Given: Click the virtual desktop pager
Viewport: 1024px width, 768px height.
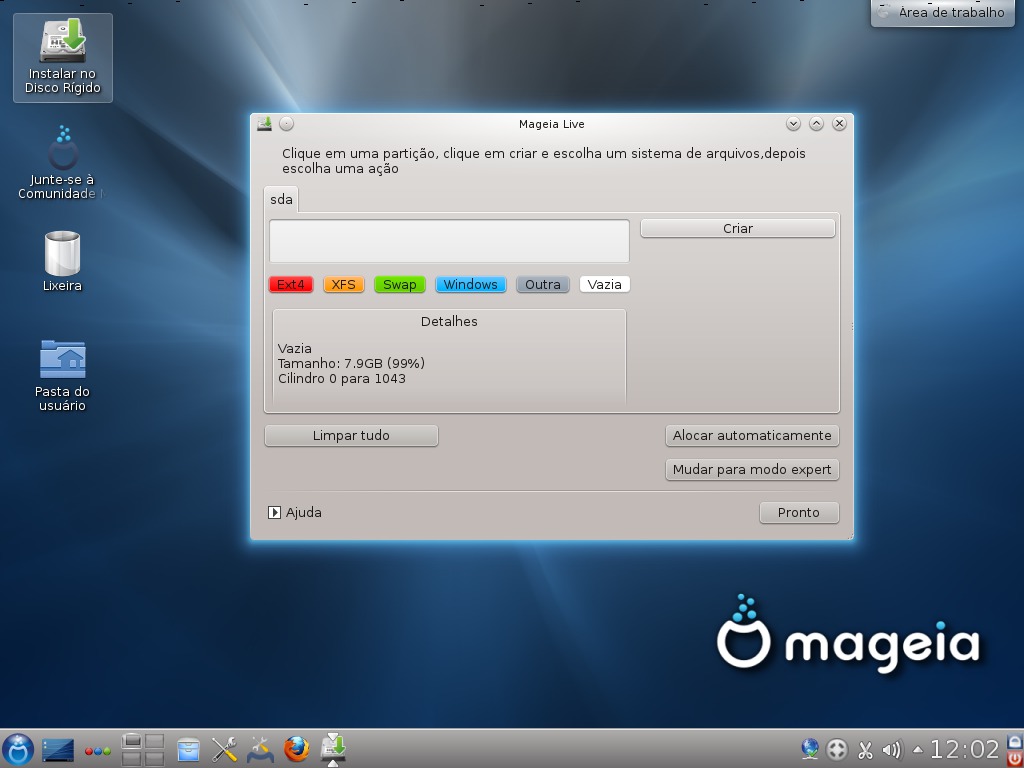Looking at the screenshot, I should [x=142, y=750].
